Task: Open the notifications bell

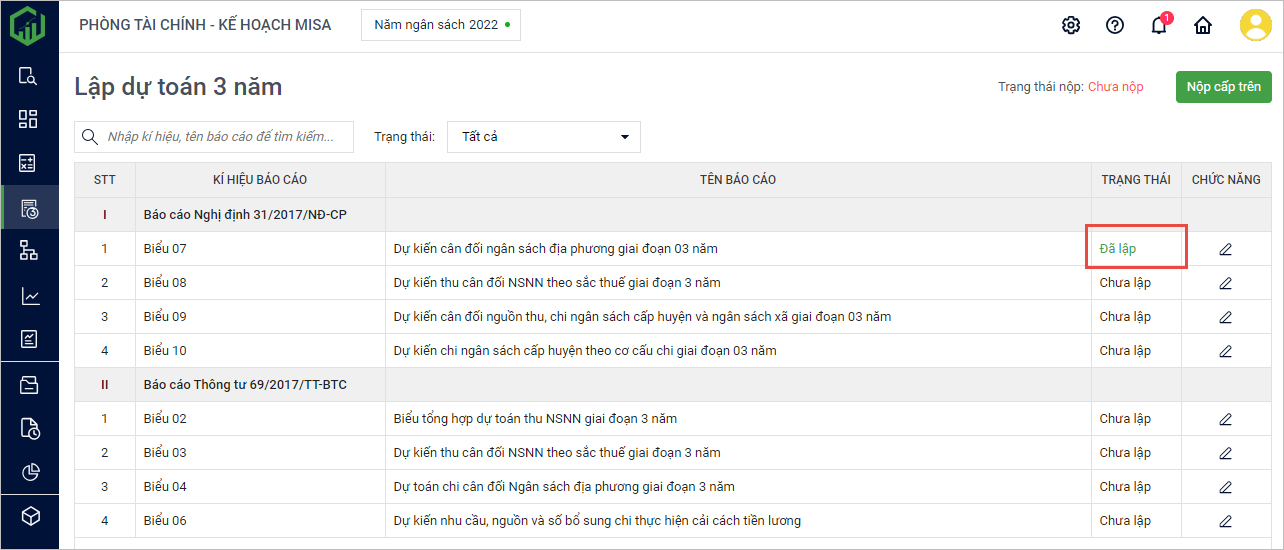Action: coord(1159,26)
